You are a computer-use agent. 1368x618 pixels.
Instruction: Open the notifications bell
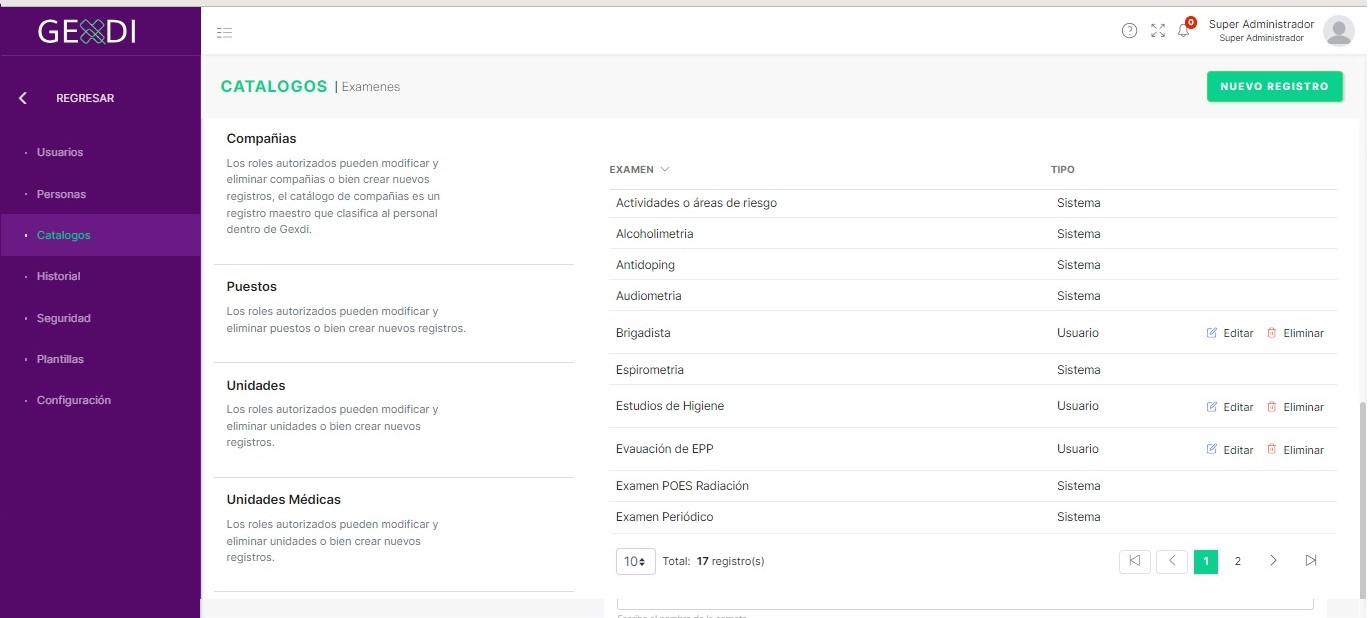(x=1184, y=31)
